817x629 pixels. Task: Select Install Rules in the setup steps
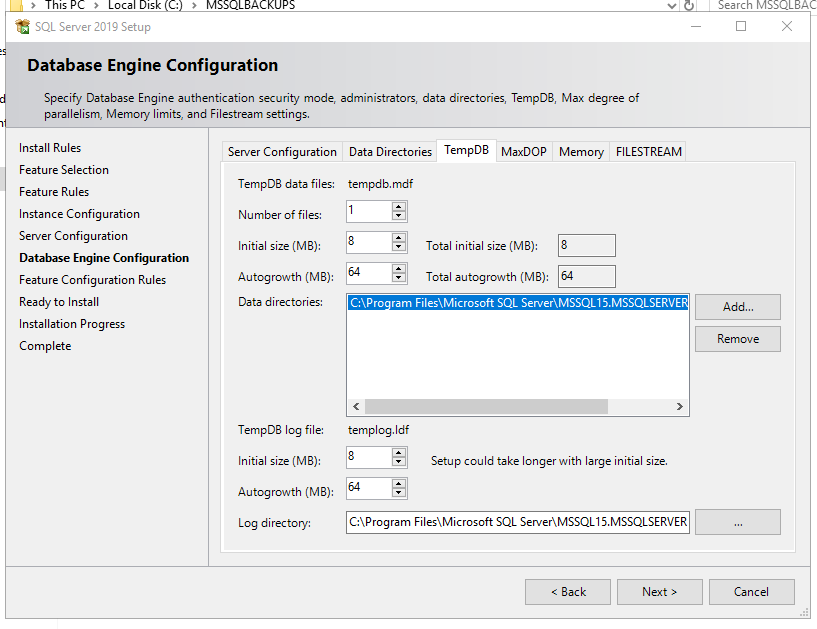[x=50, y=148]
